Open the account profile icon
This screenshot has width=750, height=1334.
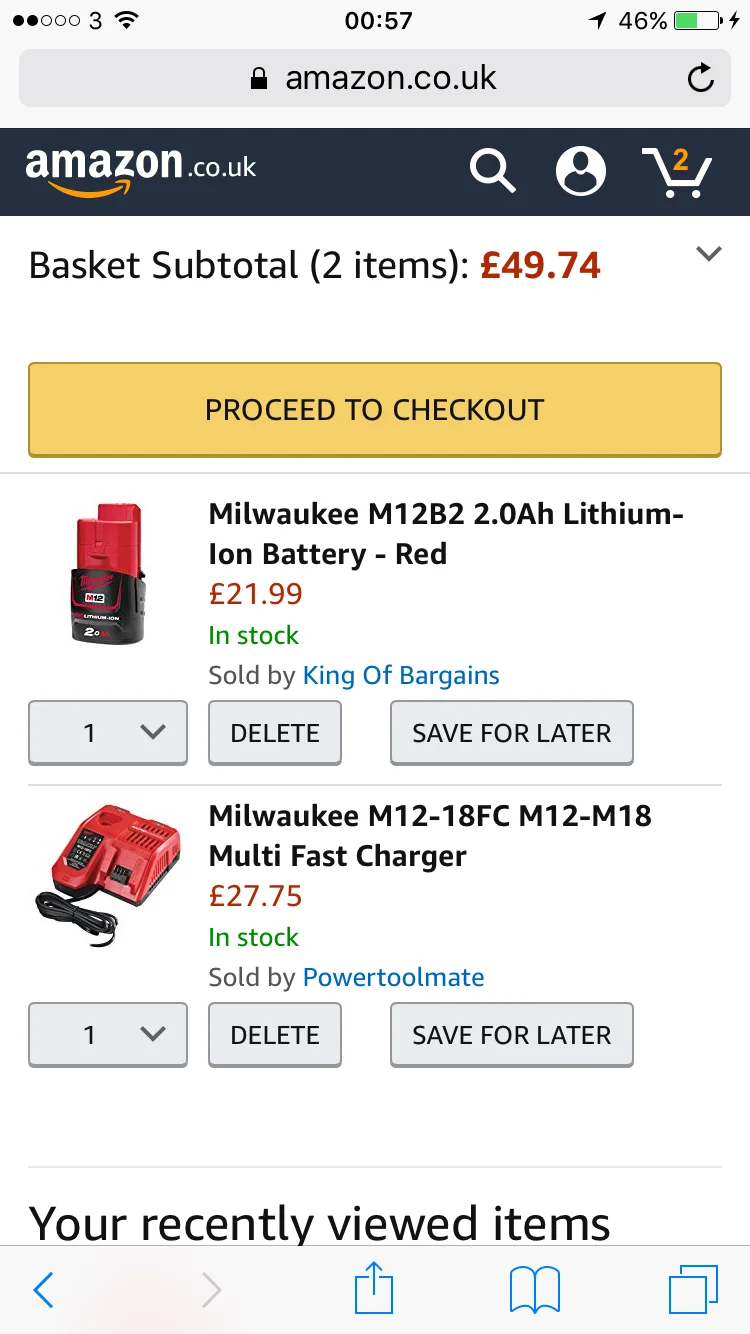point(581,170)
